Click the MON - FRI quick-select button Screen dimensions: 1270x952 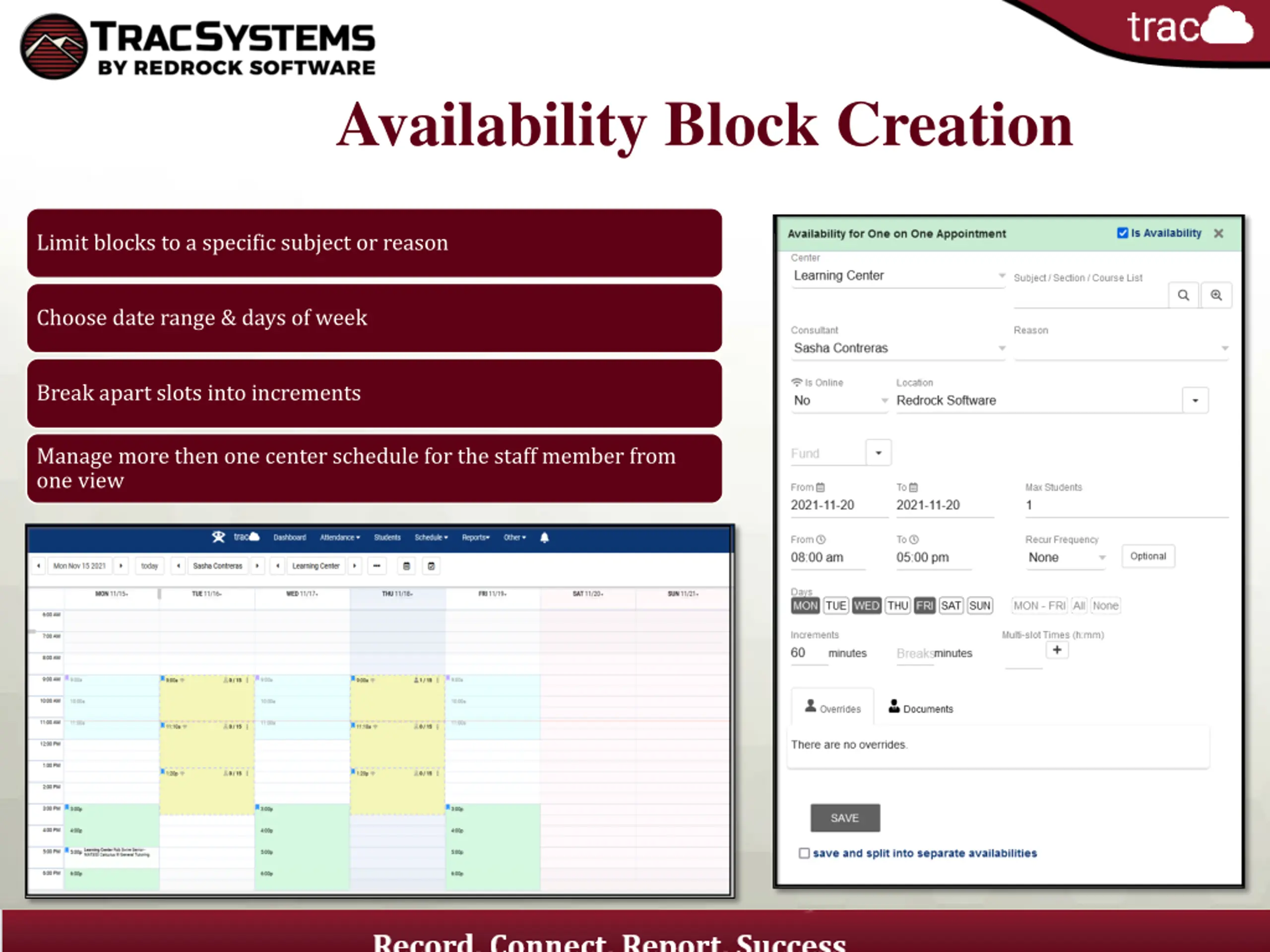coord(1039,605)
